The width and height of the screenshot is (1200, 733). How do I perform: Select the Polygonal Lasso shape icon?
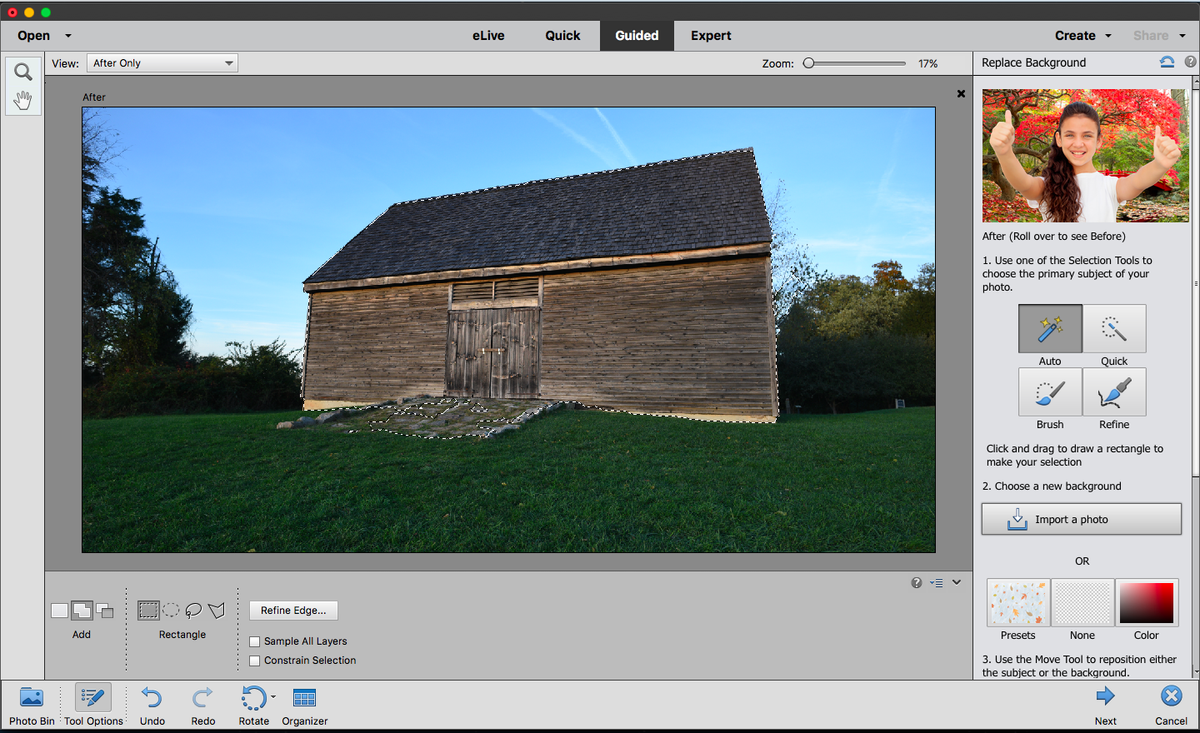click(x=216, y=610)
